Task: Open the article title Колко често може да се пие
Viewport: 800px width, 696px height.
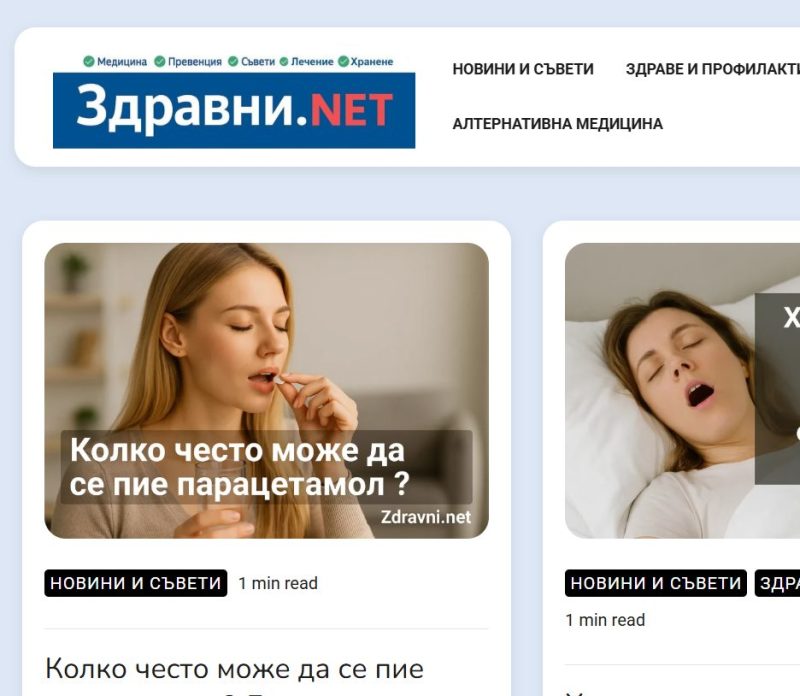Action: point(235,668)
